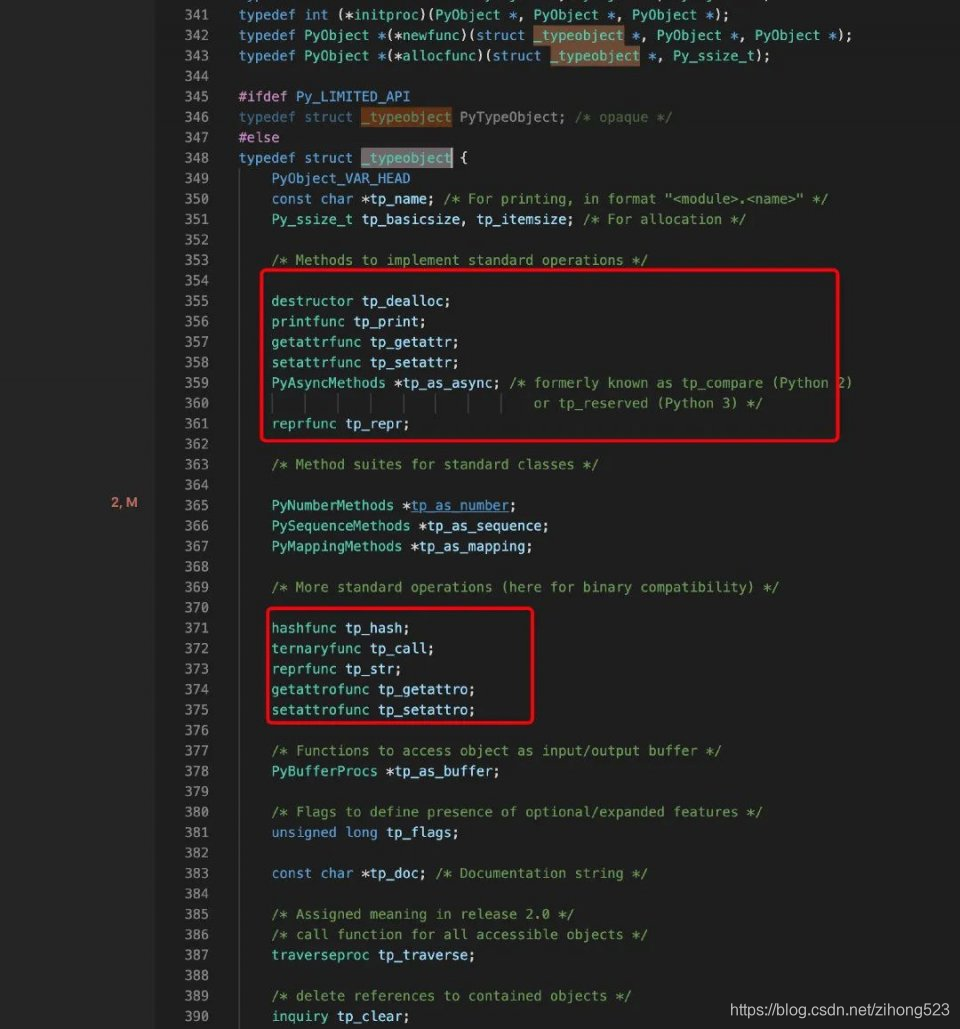960x1029 pixels.
Task: Click the PyMappingMethods type
Action: 337,546
